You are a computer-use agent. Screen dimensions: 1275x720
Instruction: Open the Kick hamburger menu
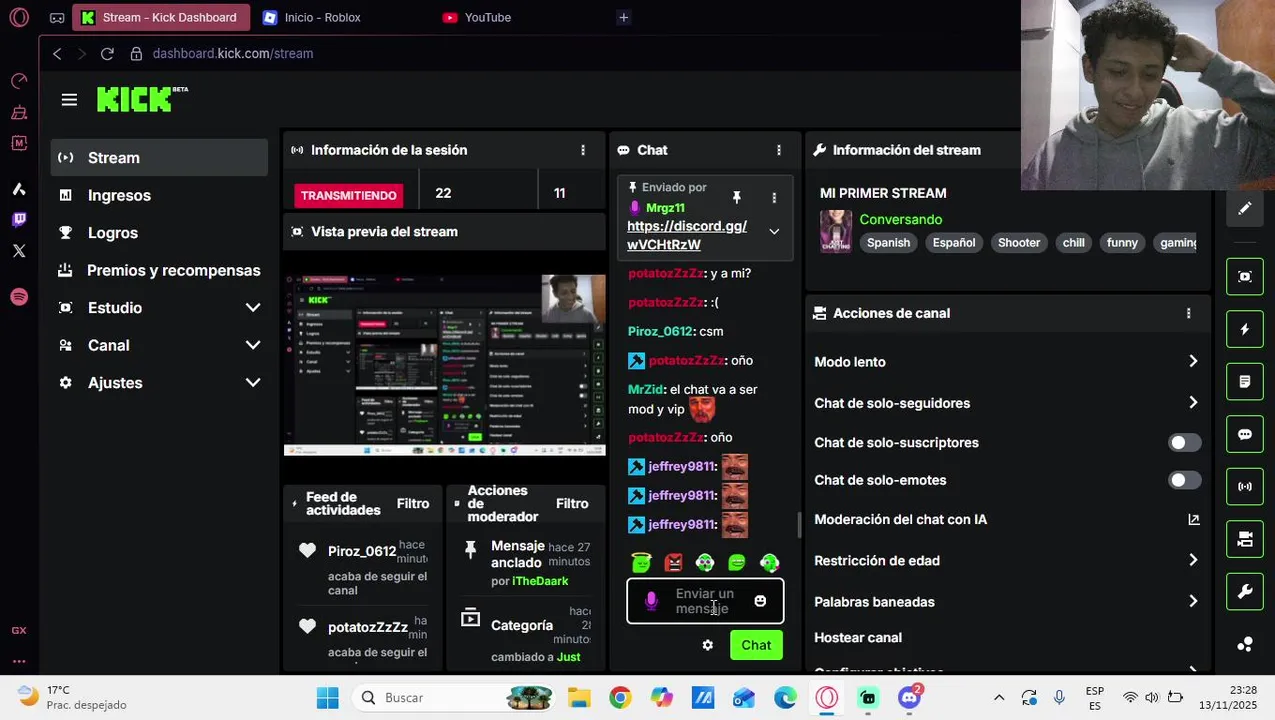coord(69,100)
